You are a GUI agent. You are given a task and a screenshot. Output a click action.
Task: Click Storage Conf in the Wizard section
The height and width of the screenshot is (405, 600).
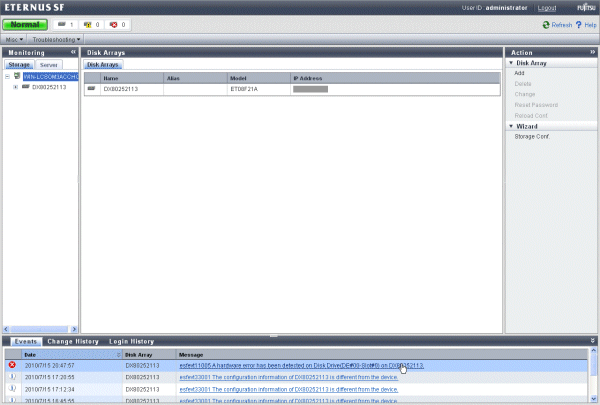coord(531,136)
